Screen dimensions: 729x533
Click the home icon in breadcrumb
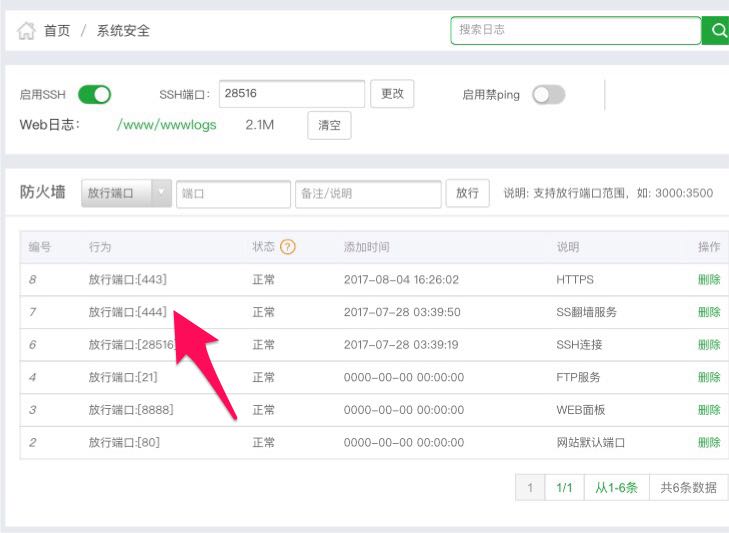point(26,31)
